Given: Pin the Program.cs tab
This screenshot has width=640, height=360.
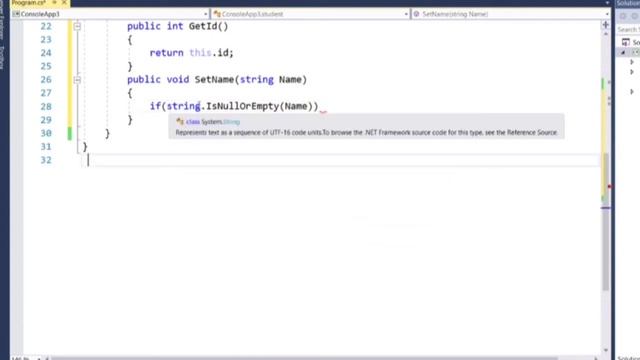Looking at the screenshot, I should coord(54,2).
